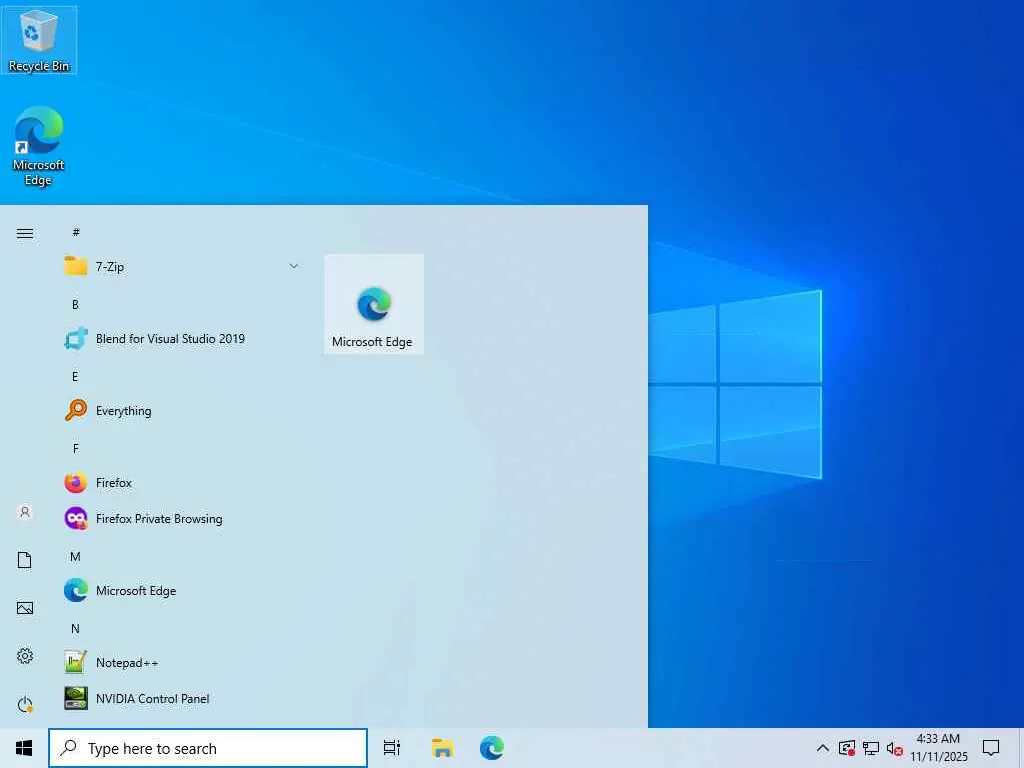Open Task View on the taskbar
Screen dimensions: 1024x768
click(x=392, y=748)
